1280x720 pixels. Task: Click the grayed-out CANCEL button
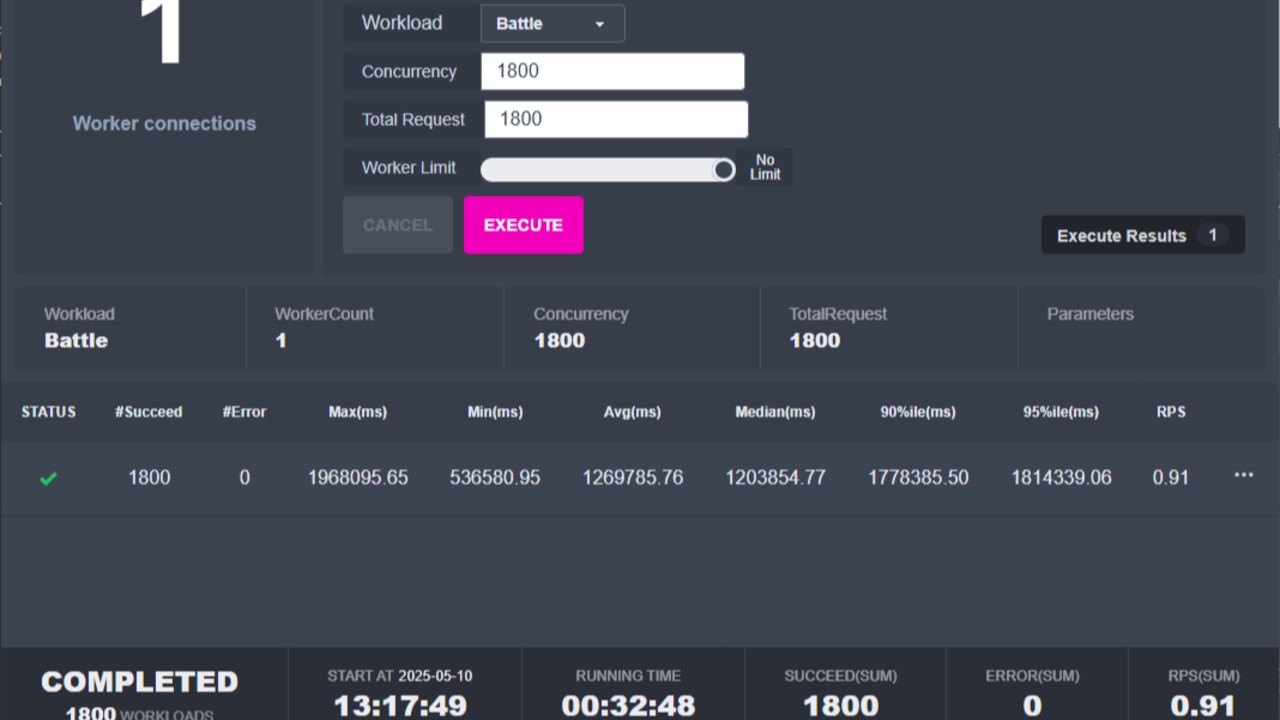click(x=397, y=225)
